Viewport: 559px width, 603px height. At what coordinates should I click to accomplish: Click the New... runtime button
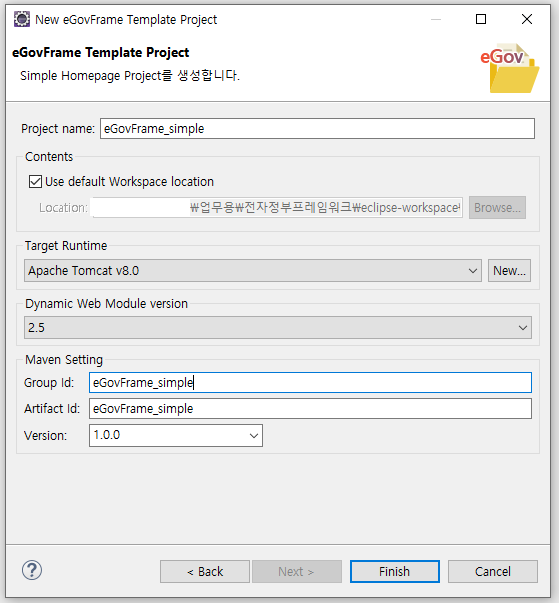point(509,270)
